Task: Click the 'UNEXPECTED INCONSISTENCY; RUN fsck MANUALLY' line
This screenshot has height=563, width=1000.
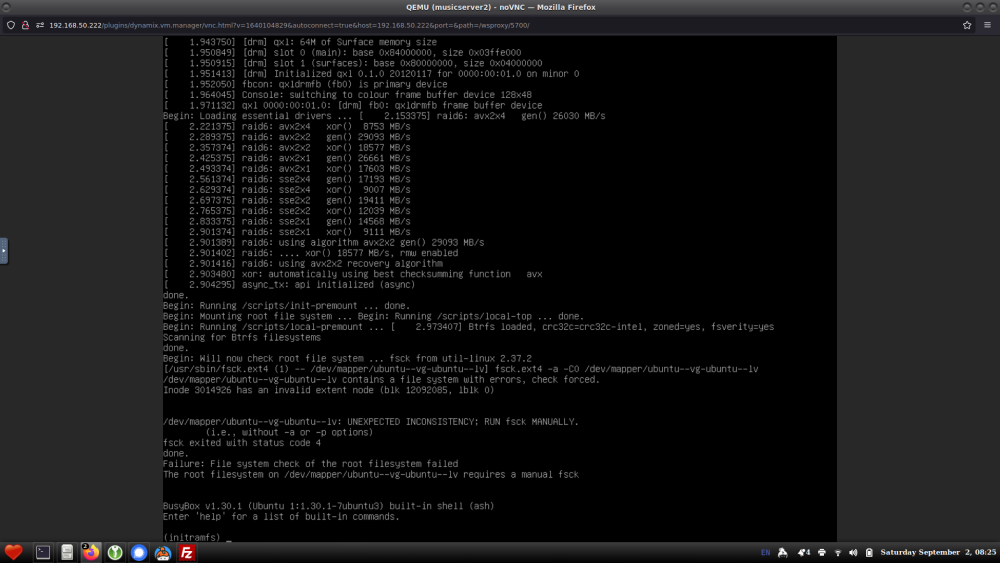Action: tap(371, 421)
